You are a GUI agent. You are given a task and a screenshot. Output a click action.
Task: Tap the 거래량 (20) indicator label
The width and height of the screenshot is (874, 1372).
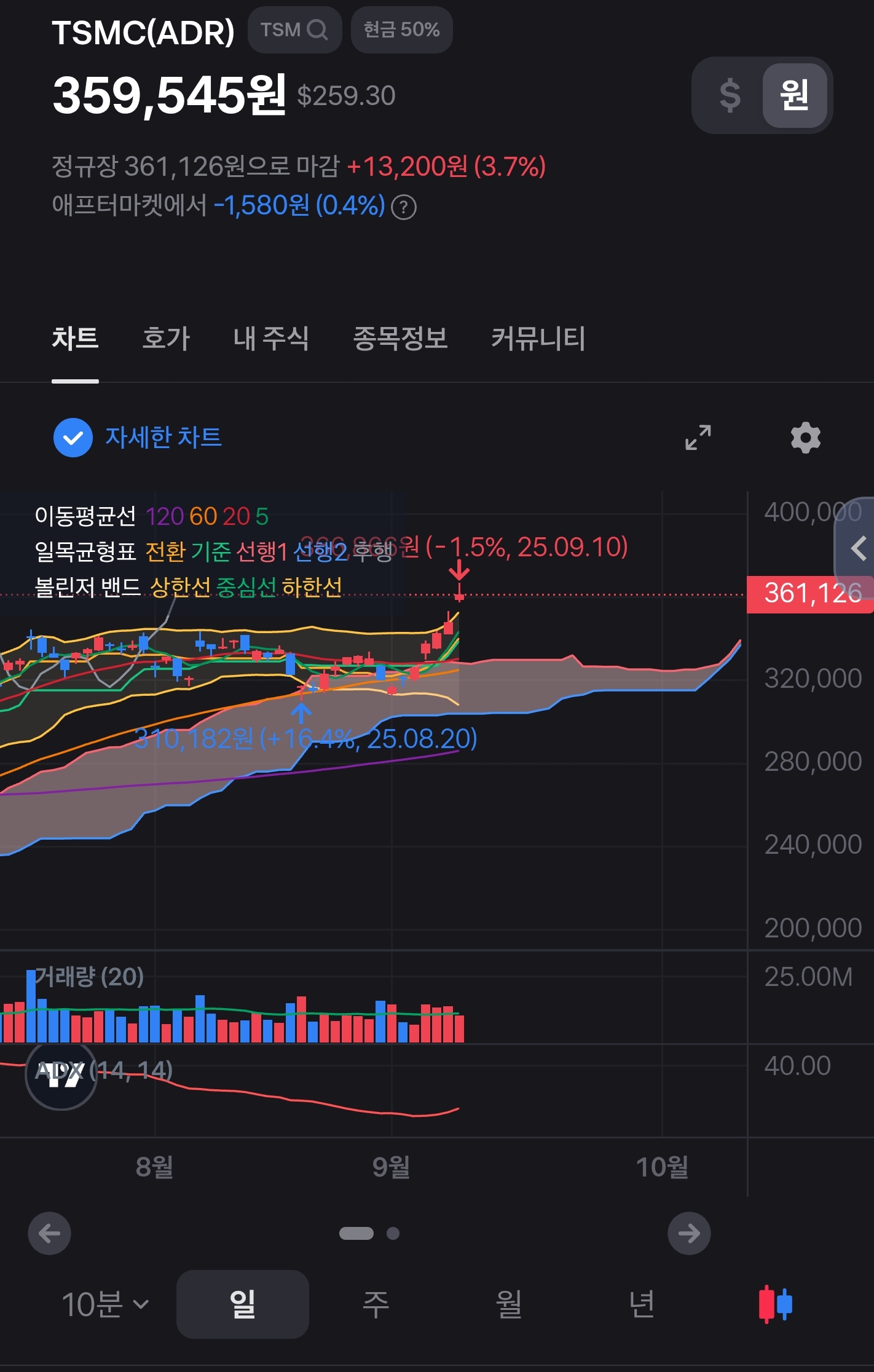click(90, 976)
